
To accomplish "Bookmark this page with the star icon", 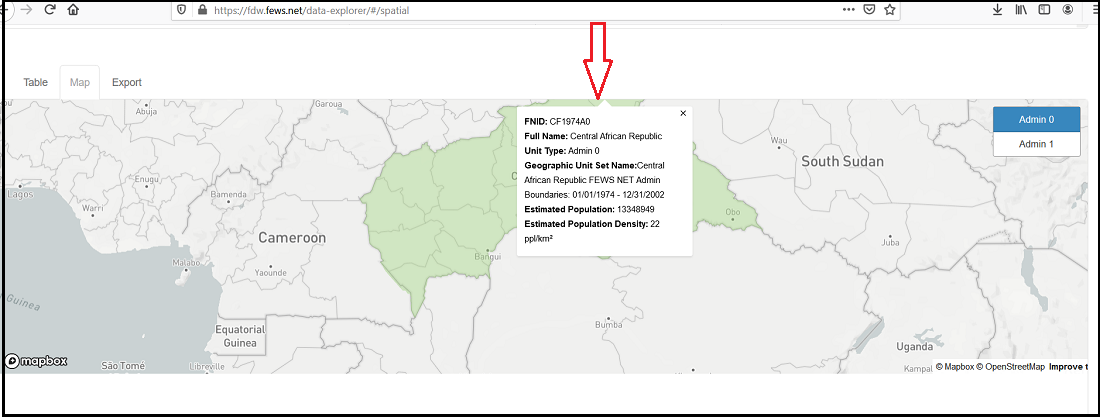I will 889,10.
